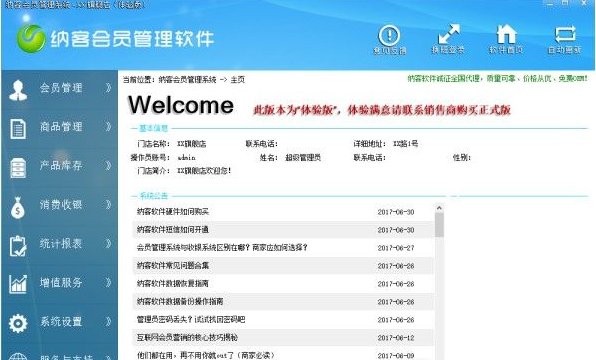
Task: Open 产品库存 menu label
Action: (61, 165)
